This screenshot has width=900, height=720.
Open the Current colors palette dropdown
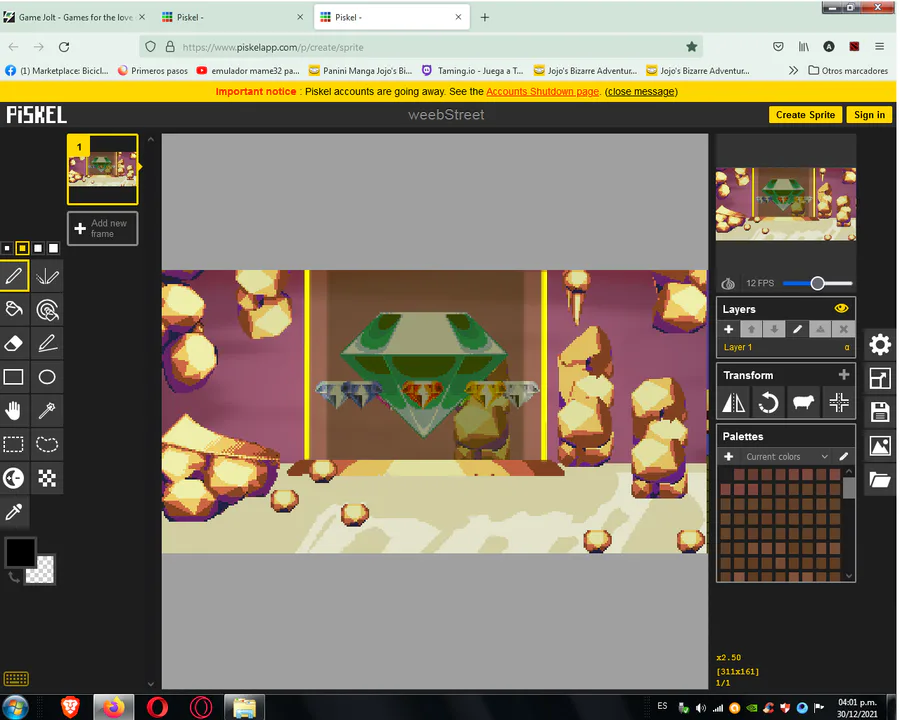788,456
